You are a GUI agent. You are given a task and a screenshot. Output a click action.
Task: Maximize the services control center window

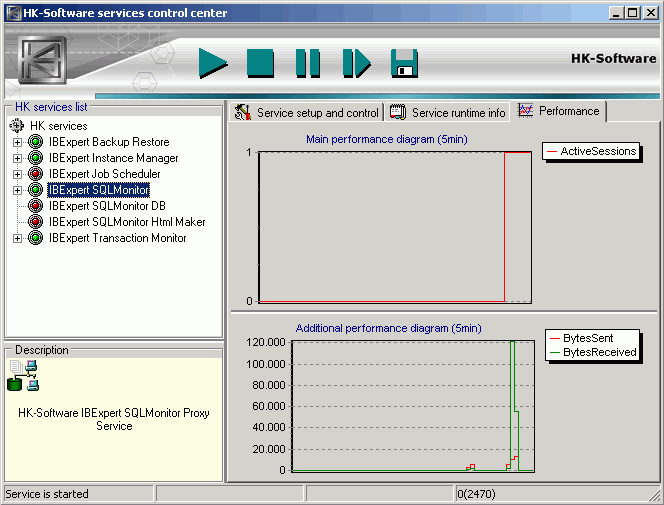(632, 13)
